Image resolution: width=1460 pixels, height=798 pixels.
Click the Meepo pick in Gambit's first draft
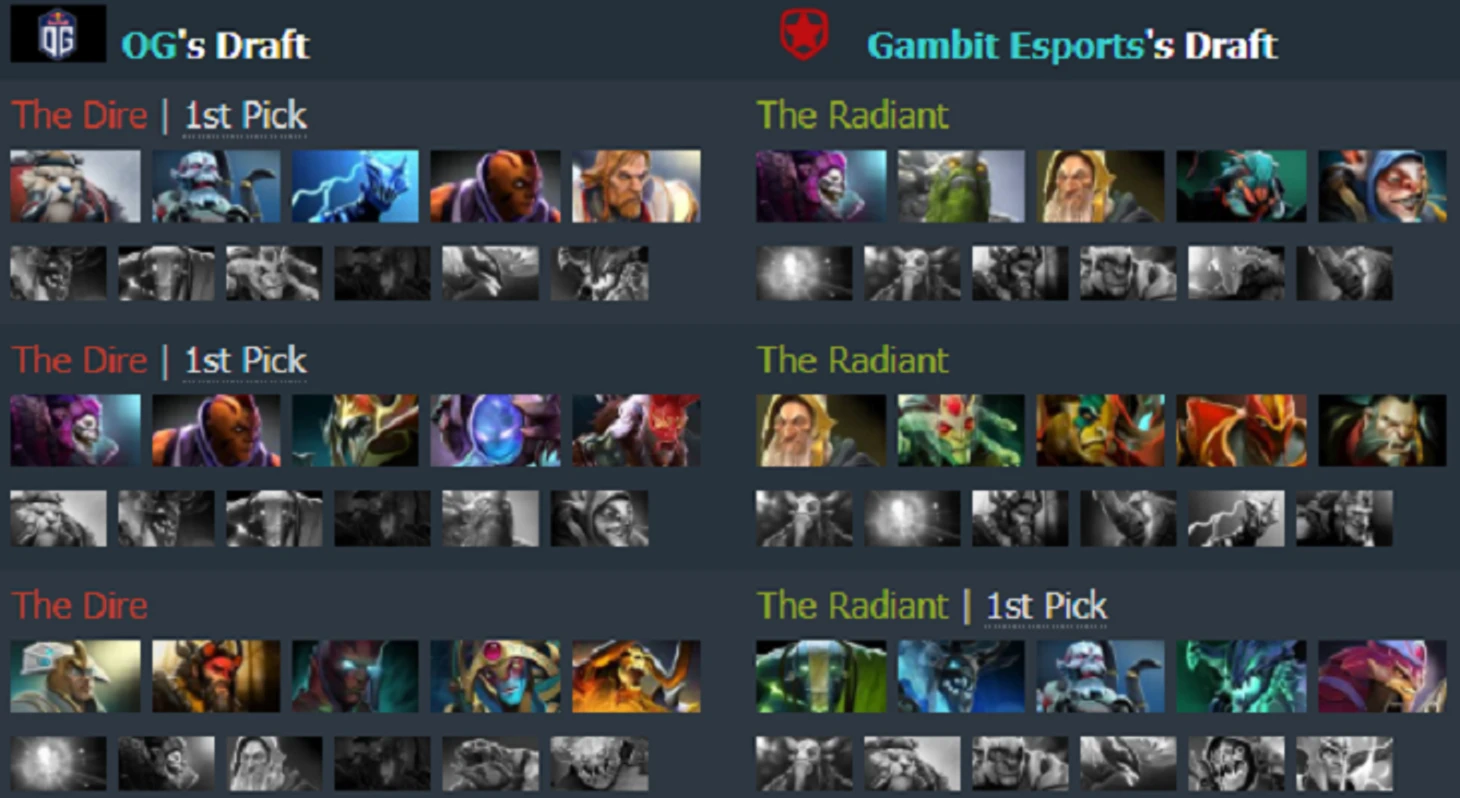click(1382, 186)
